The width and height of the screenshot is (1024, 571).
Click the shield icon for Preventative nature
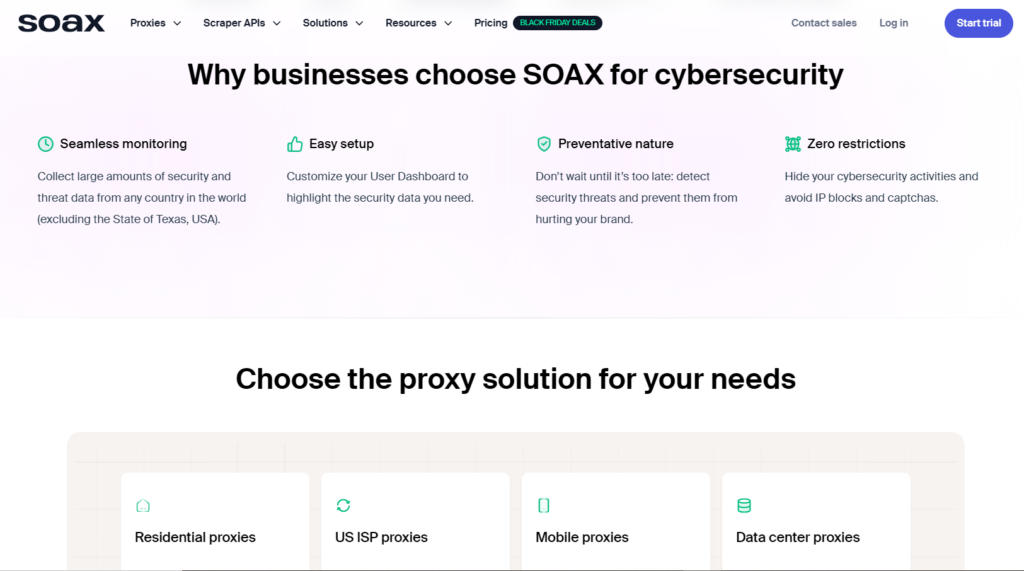pos(543,144)
